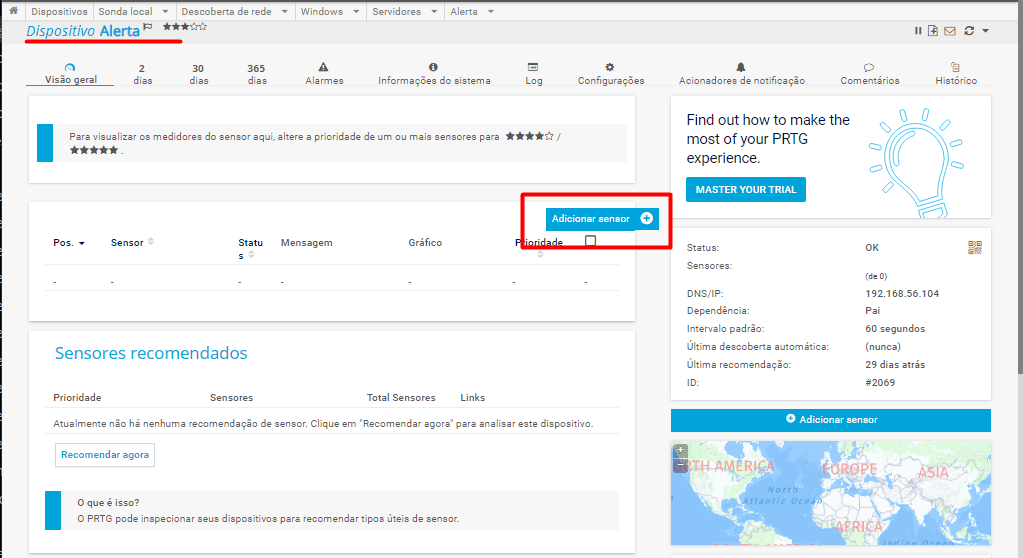Click the MASTER YOUR TRIAL button
This screenshot has width=1023, height=558.
[746, 189]
